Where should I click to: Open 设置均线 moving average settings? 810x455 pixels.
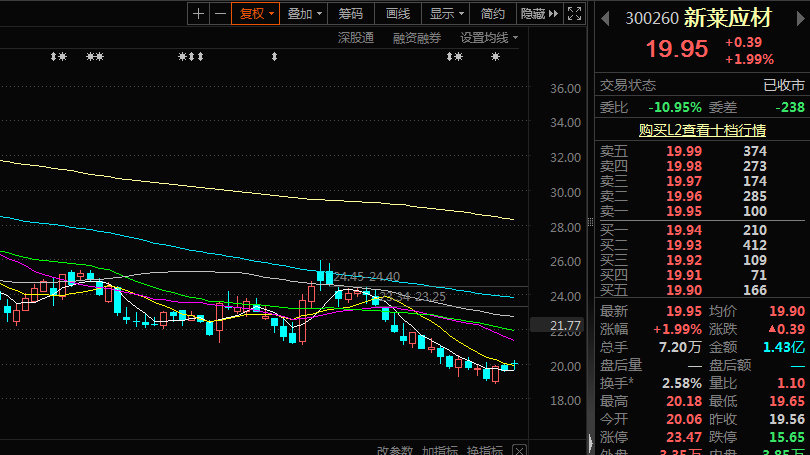[489, 38]
